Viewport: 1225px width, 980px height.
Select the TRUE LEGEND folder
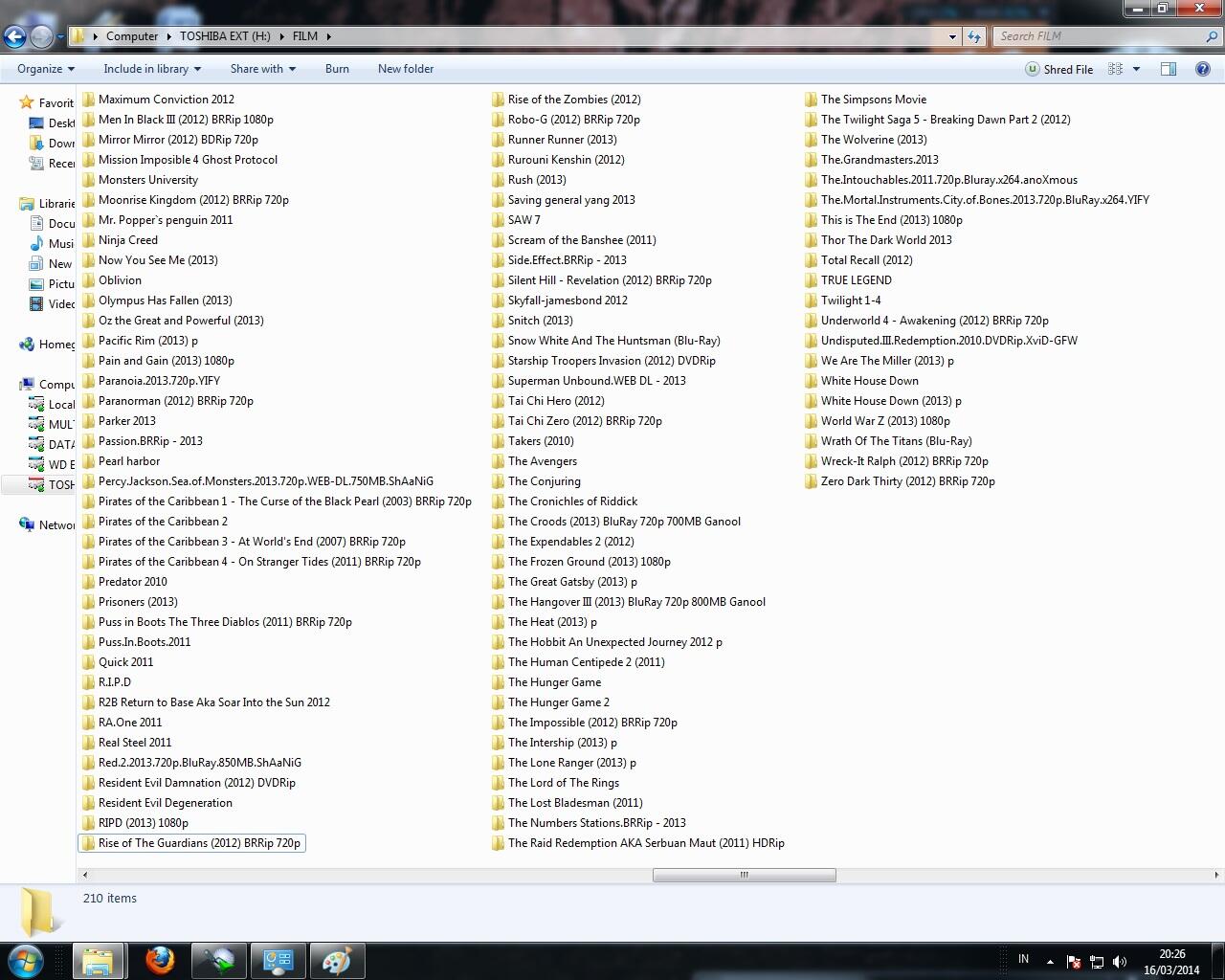[848, 280]
